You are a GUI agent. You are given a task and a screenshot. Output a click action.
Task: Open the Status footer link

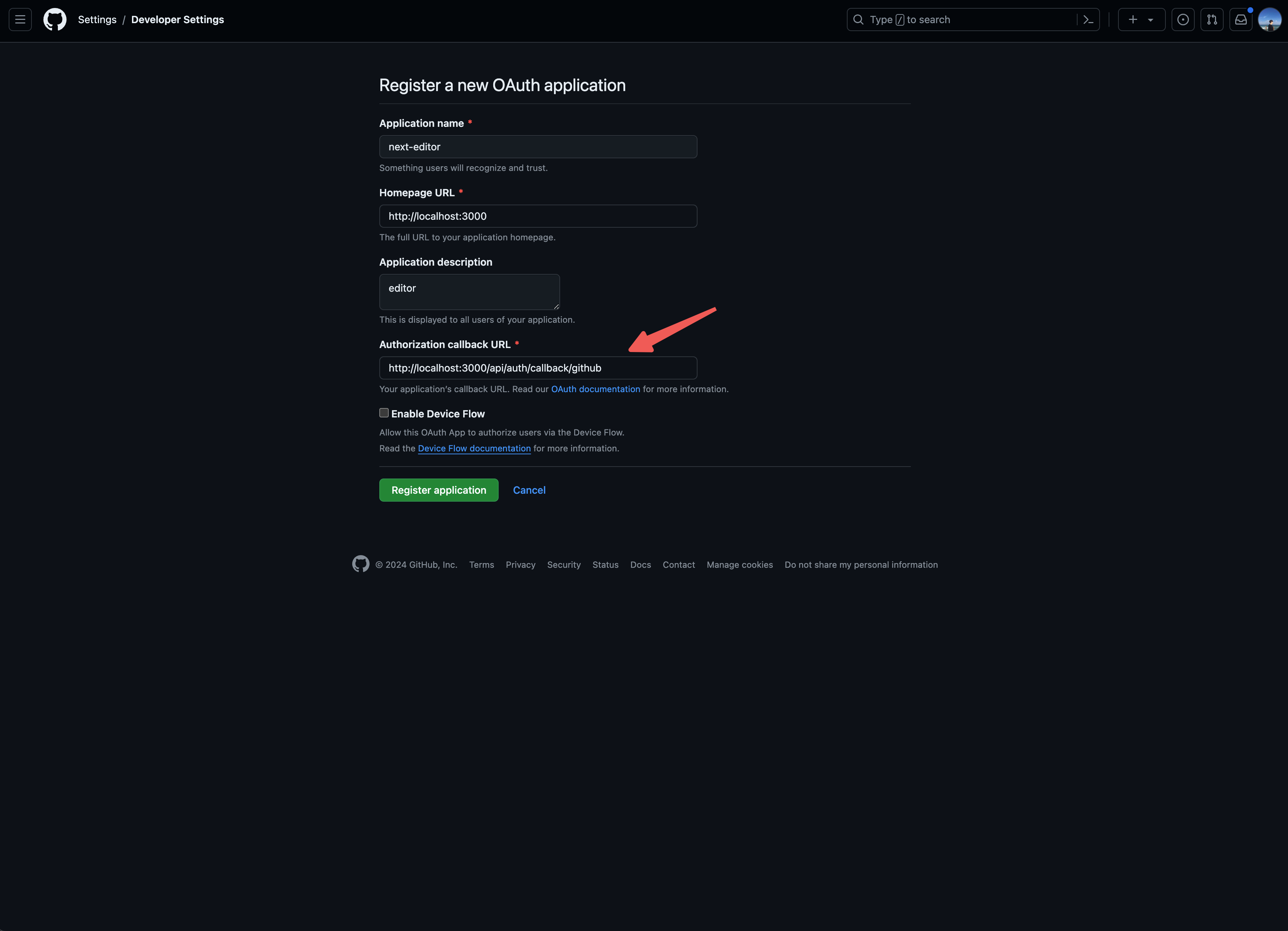click(605, 565)
